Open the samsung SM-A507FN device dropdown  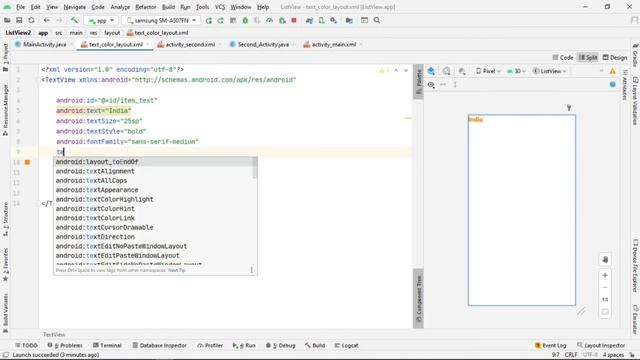[161, 20]
